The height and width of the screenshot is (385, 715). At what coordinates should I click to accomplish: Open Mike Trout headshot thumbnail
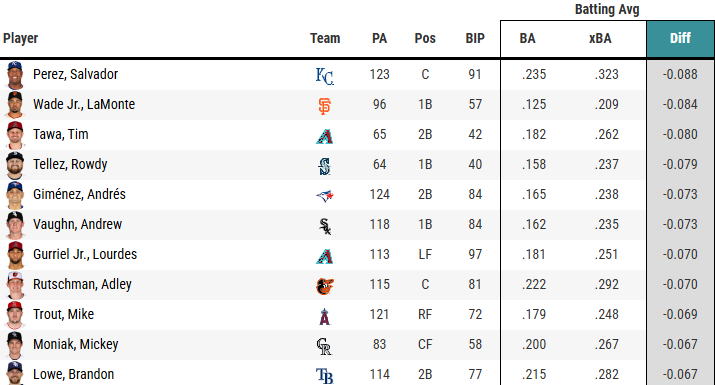click(15, 315)
